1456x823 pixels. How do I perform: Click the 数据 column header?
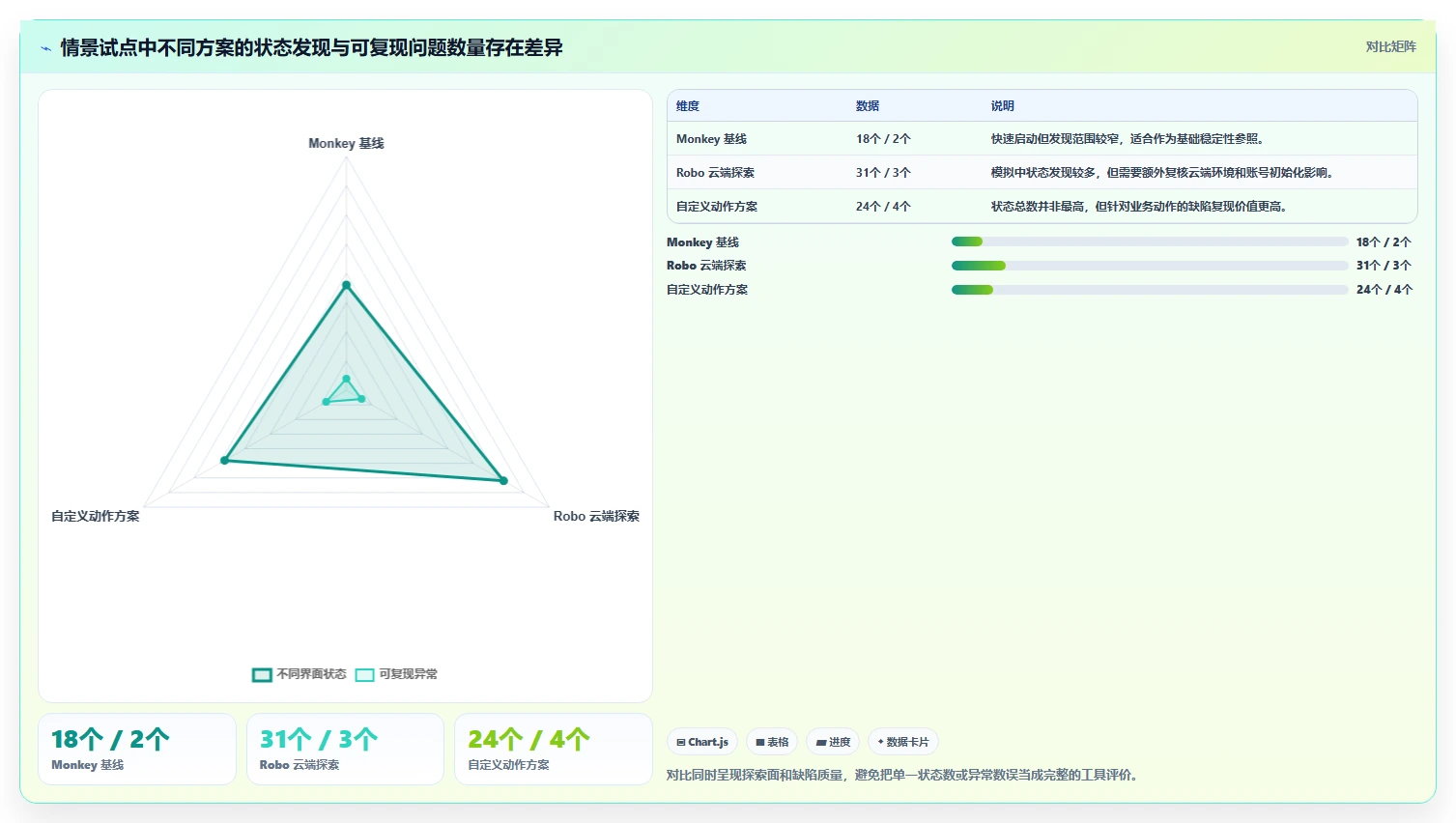tap(868, 106)
